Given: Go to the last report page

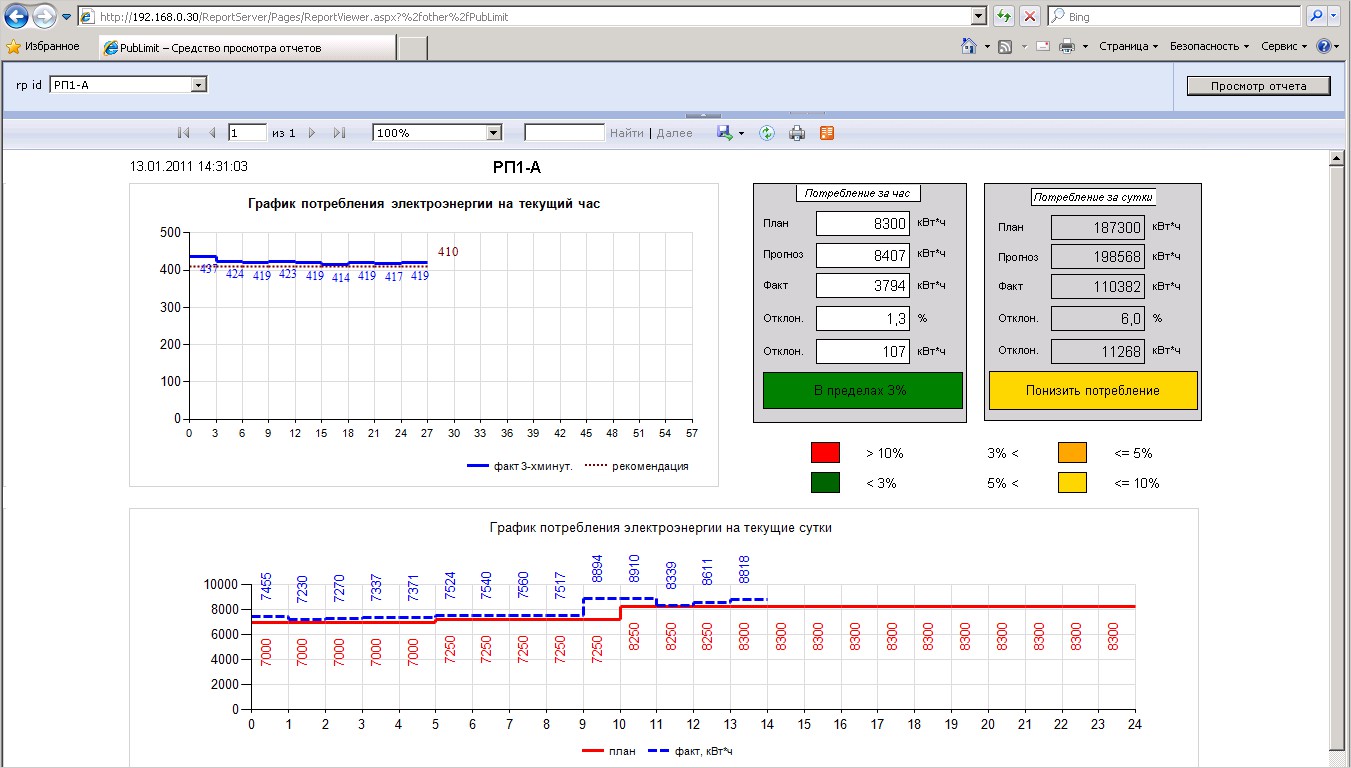Looking at the screenshot, I should click(x=339, y=133).
